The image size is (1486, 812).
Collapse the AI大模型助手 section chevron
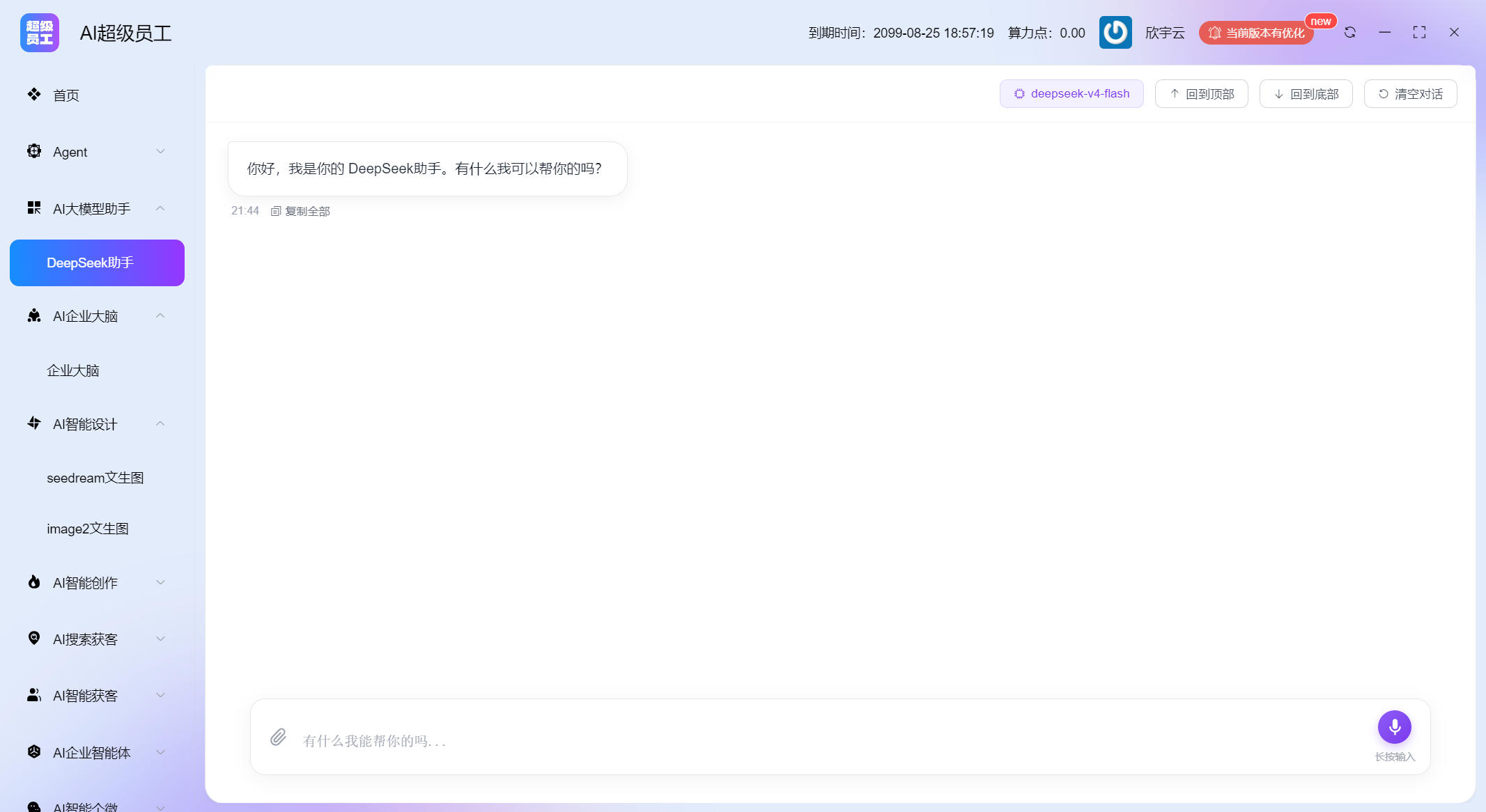tap(161, 208)
